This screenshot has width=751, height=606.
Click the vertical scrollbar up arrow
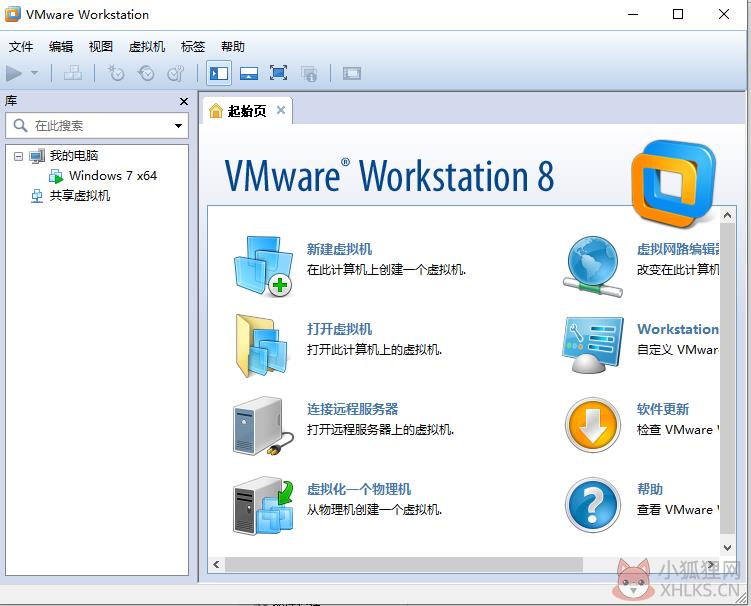(x=727, y=216)
